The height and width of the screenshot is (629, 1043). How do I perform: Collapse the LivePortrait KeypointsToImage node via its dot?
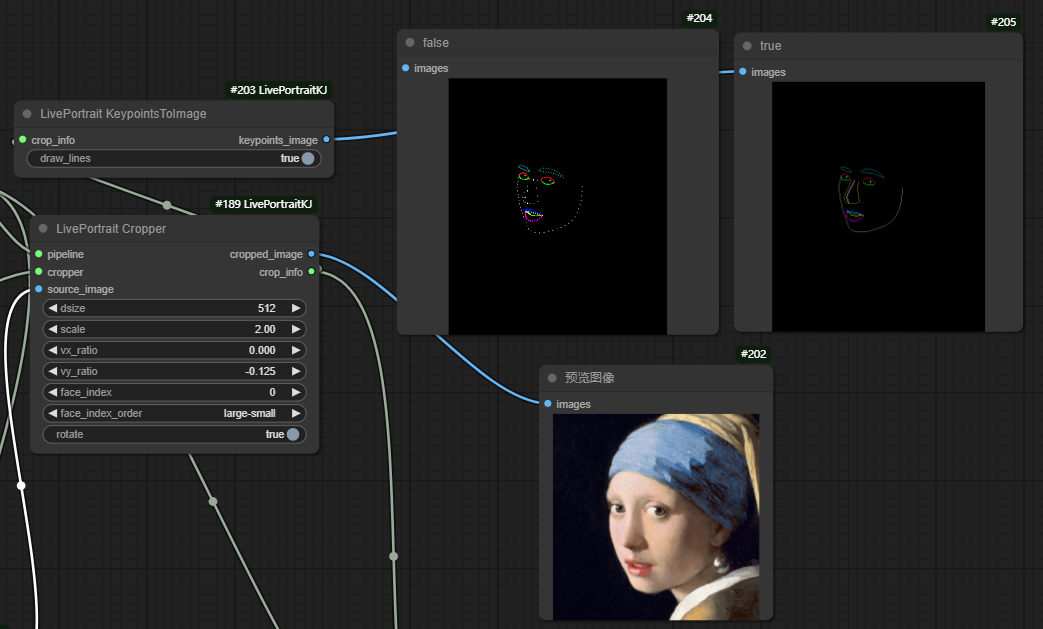click(27, 114)
